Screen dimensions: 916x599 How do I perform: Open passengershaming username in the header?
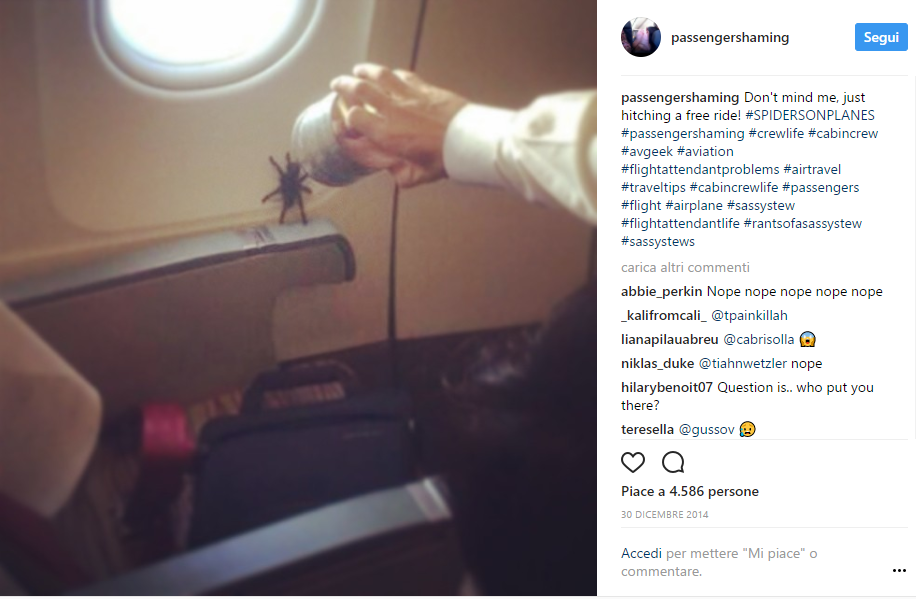pos(730,37)
